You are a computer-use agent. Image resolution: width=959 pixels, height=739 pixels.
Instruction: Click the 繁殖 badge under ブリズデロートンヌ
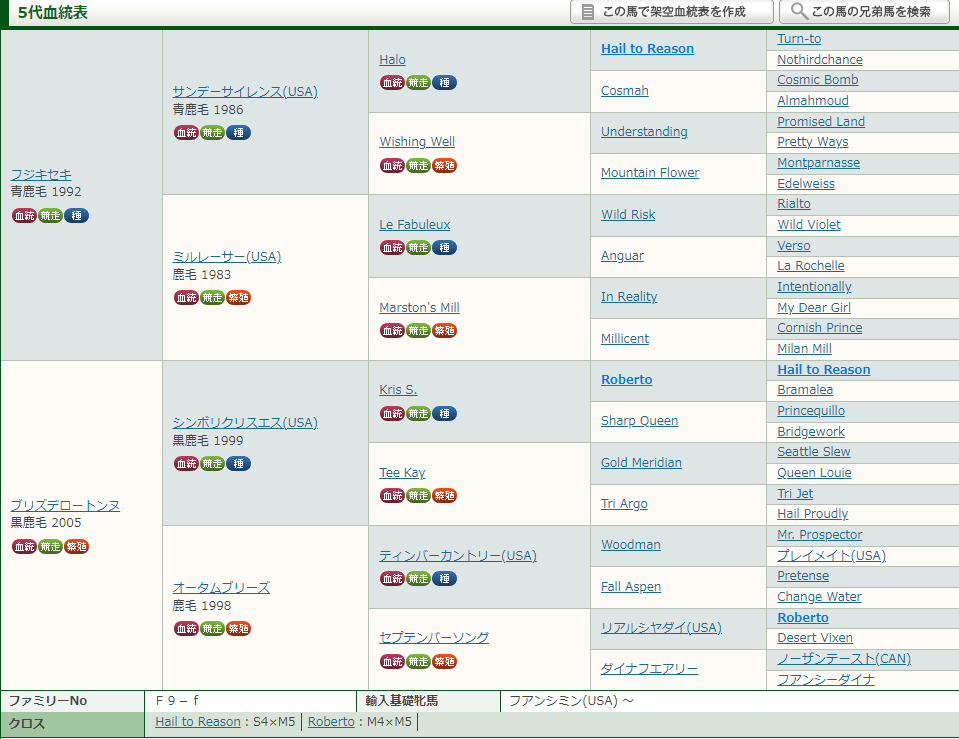[x=76, y=546]
